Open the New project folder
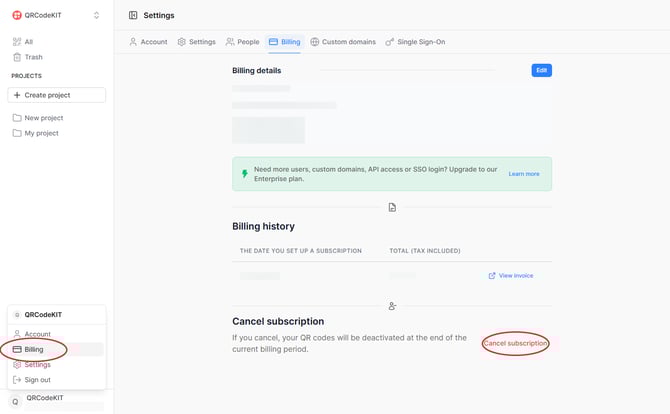This screenshot has height=414, width=670. click(43, 118)
